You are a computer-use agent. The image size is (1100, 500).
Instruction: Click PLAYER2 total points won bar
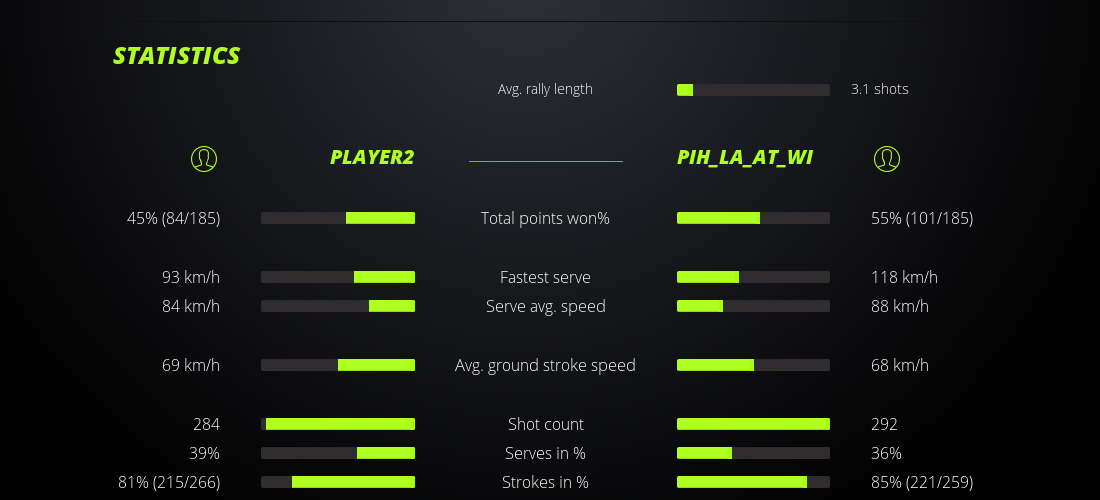point(338,218)
